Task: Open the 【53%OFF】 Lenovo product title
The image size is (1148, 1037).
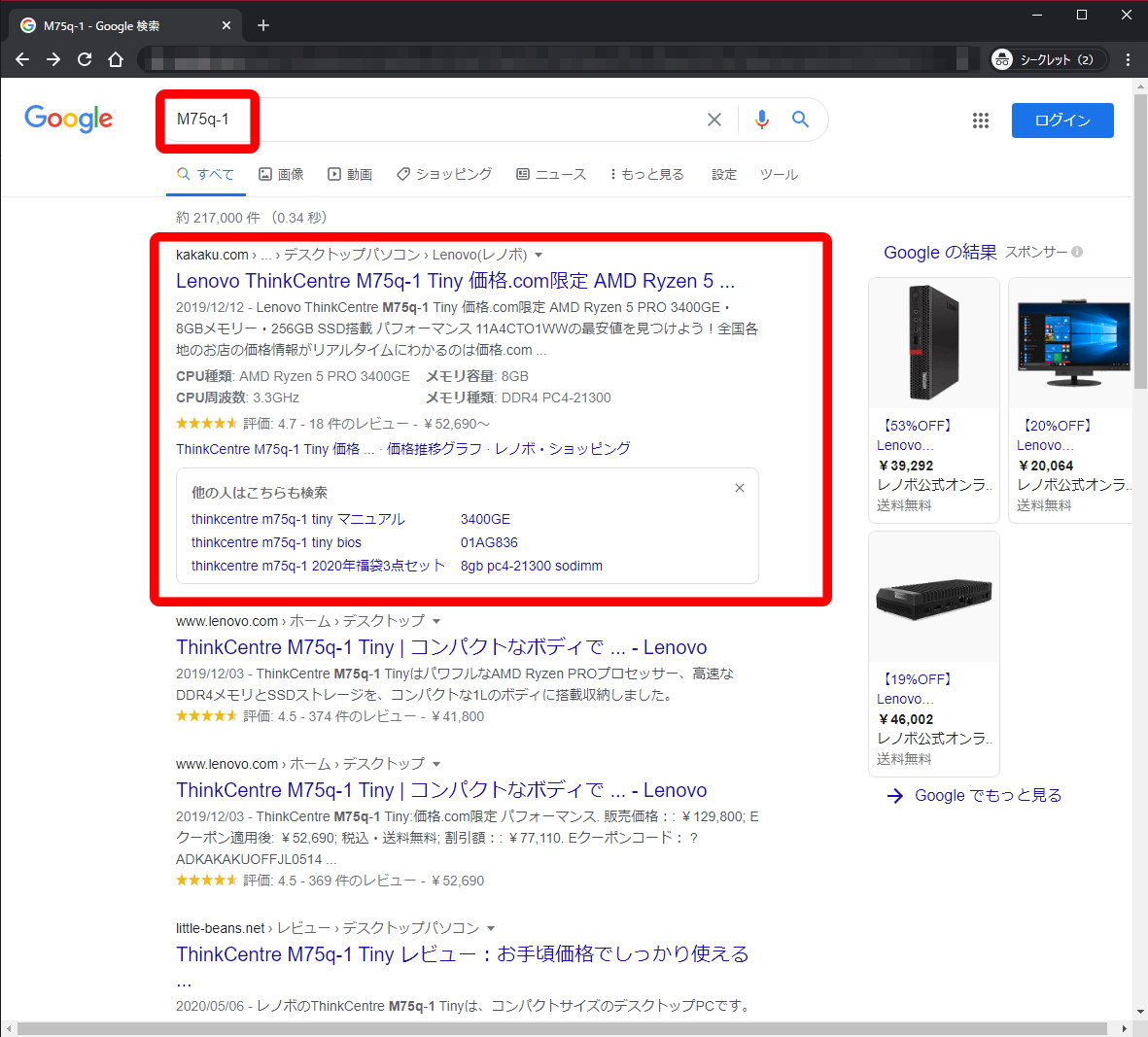Action: click(x=914, y=435)
